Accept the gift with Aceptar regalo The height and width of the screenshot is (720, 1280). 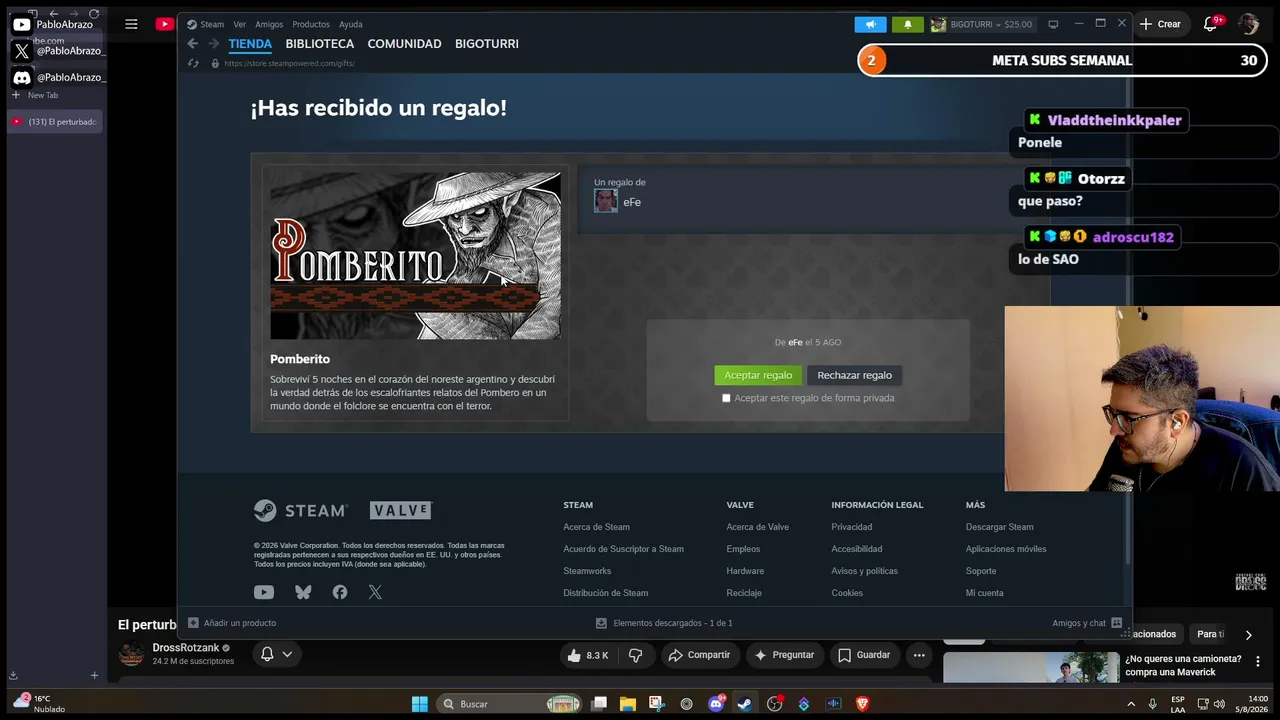pos(758,375)
